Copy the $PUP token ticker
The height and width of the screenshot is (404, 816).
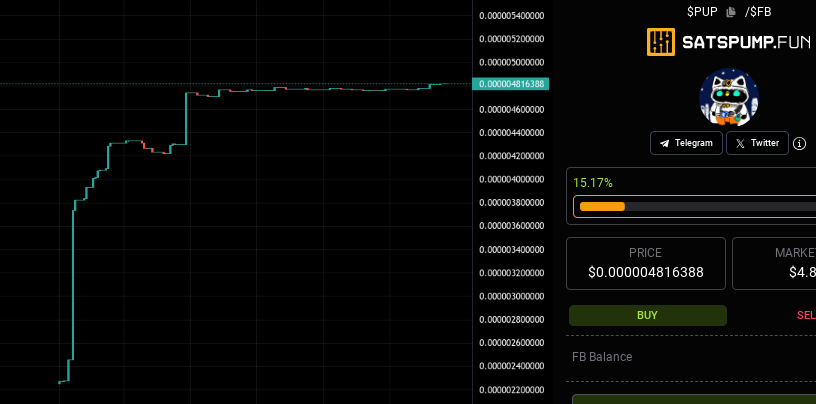click(x=731, y=12)
